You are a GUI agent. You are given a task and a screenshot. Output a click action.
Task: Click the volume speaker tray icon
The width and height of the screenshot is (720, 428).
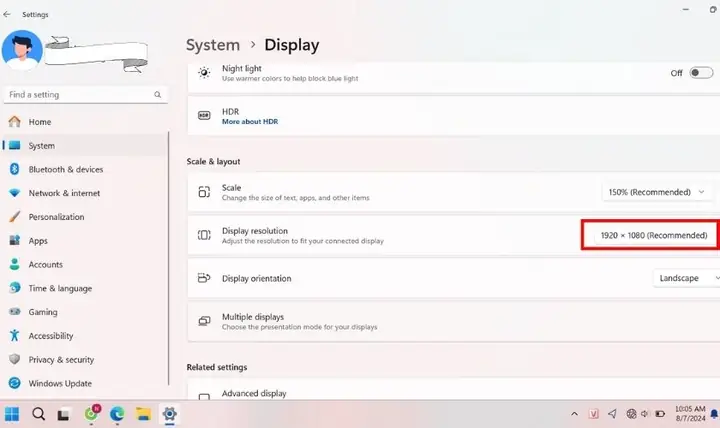[645, 414]
